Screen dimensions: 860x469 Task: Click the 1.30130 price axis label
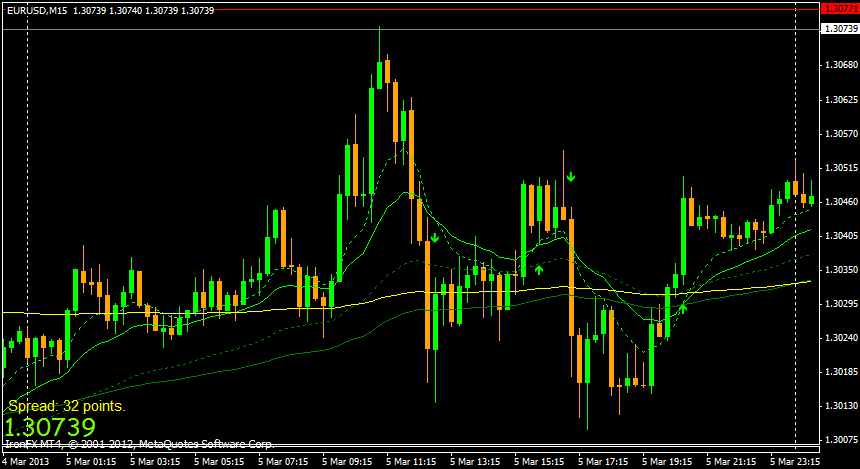839,406
